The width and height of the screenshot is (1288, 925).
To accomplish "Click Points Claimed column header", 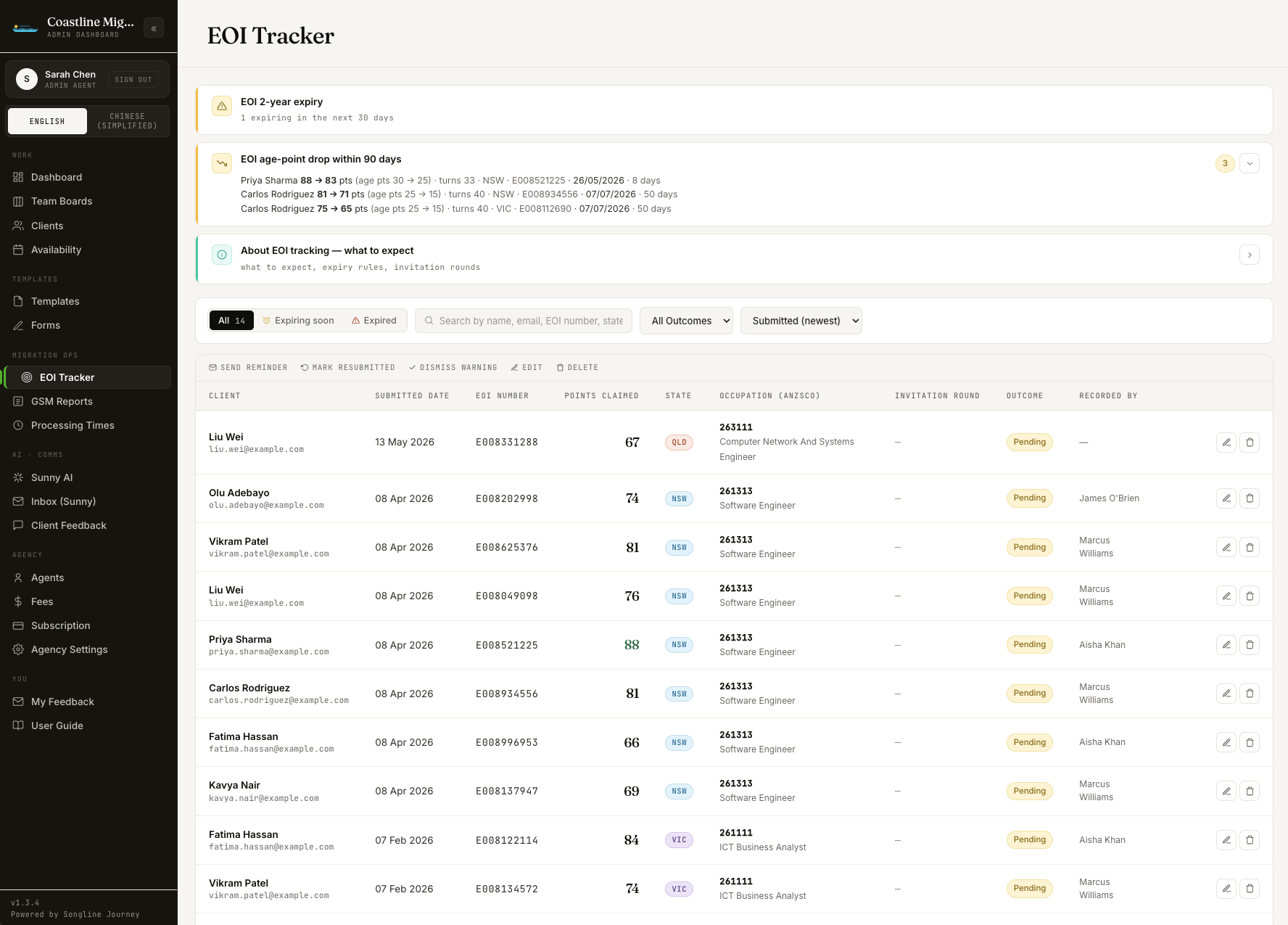I will coord(601,396).
